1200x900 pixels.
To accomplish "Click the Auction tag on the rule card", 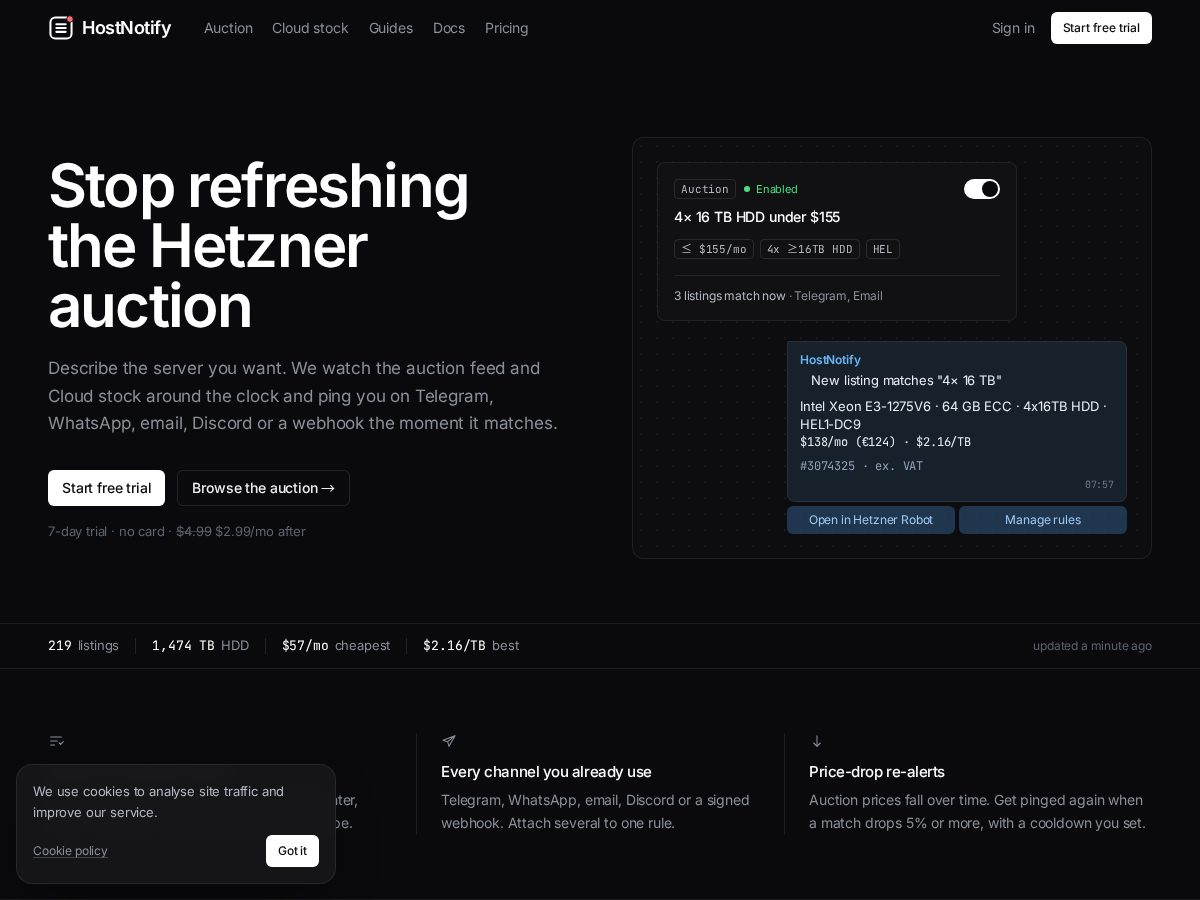I will pyautogui.click(x=705, y=189).
